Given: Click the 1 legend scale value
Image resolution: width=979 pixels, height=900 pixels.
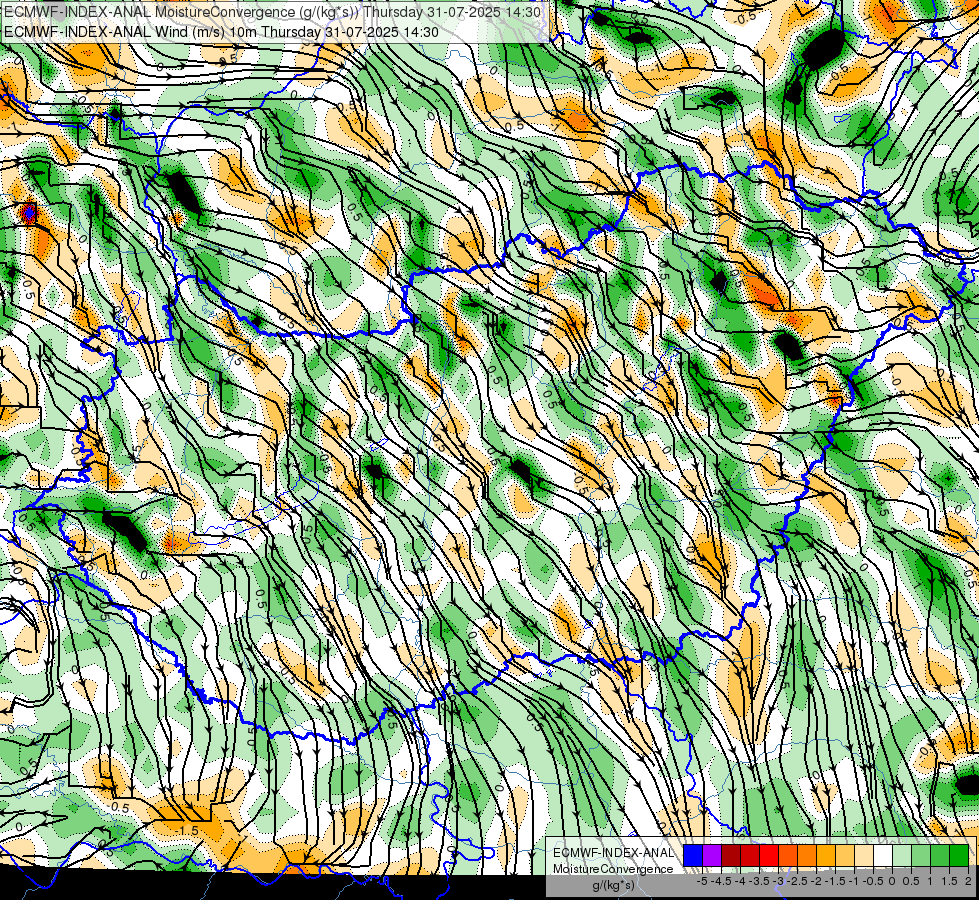Looking at the screenshot, I should coord(930,881).
